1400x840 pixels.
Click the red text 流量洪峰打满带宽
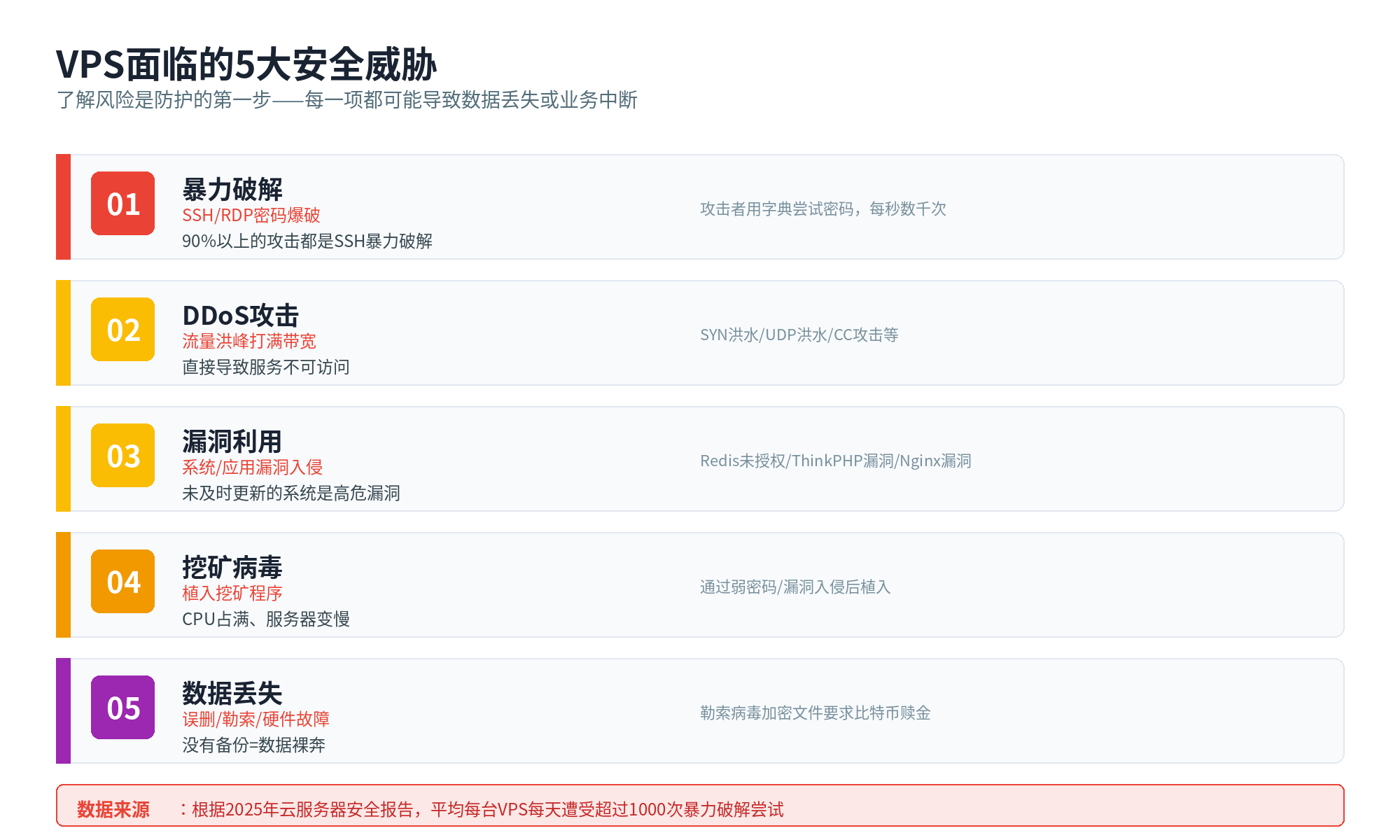tap(249, 341)
